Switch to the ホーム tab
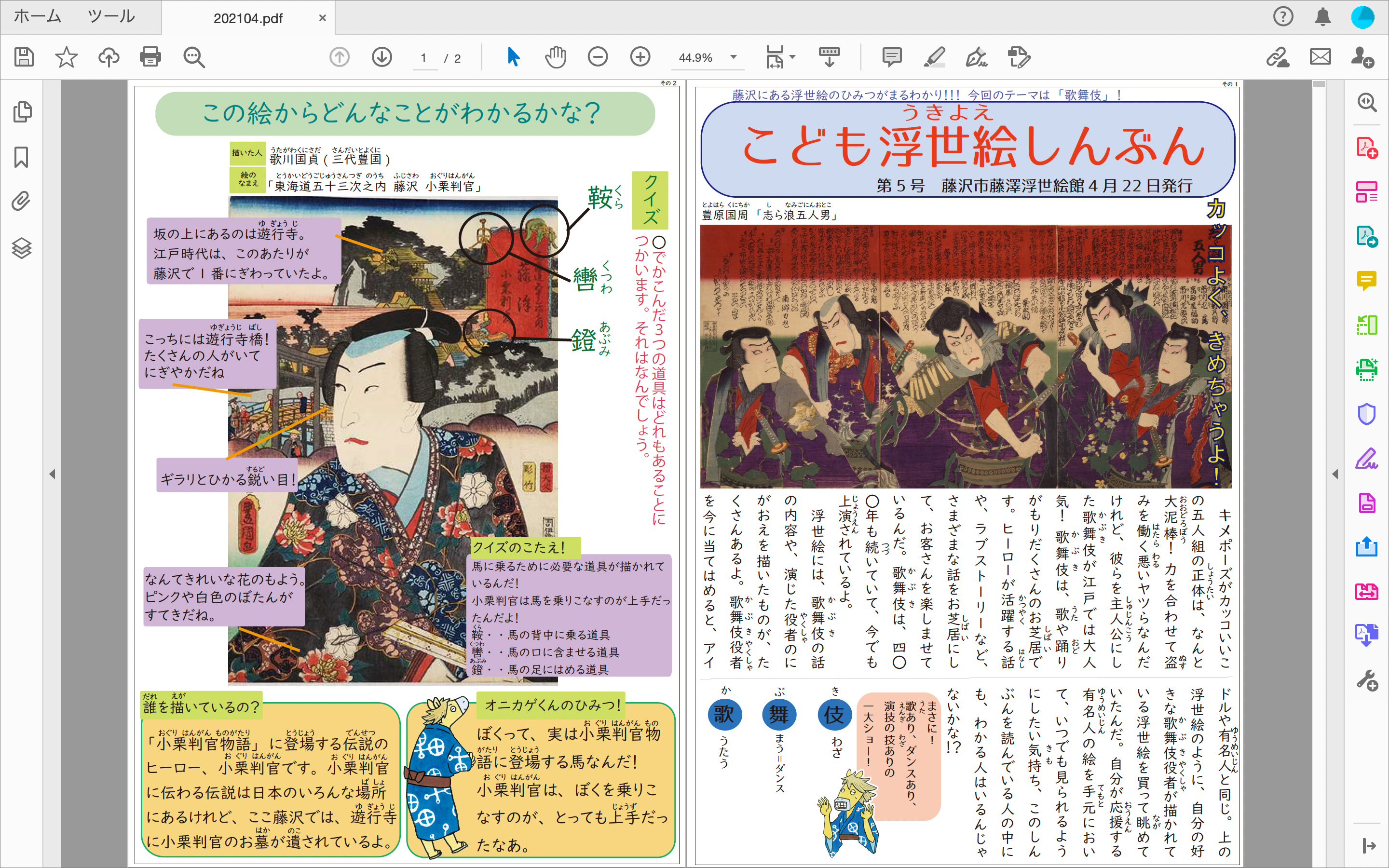Image resolution: width=1389 pixels, height=868 pixels. (37, 17)
